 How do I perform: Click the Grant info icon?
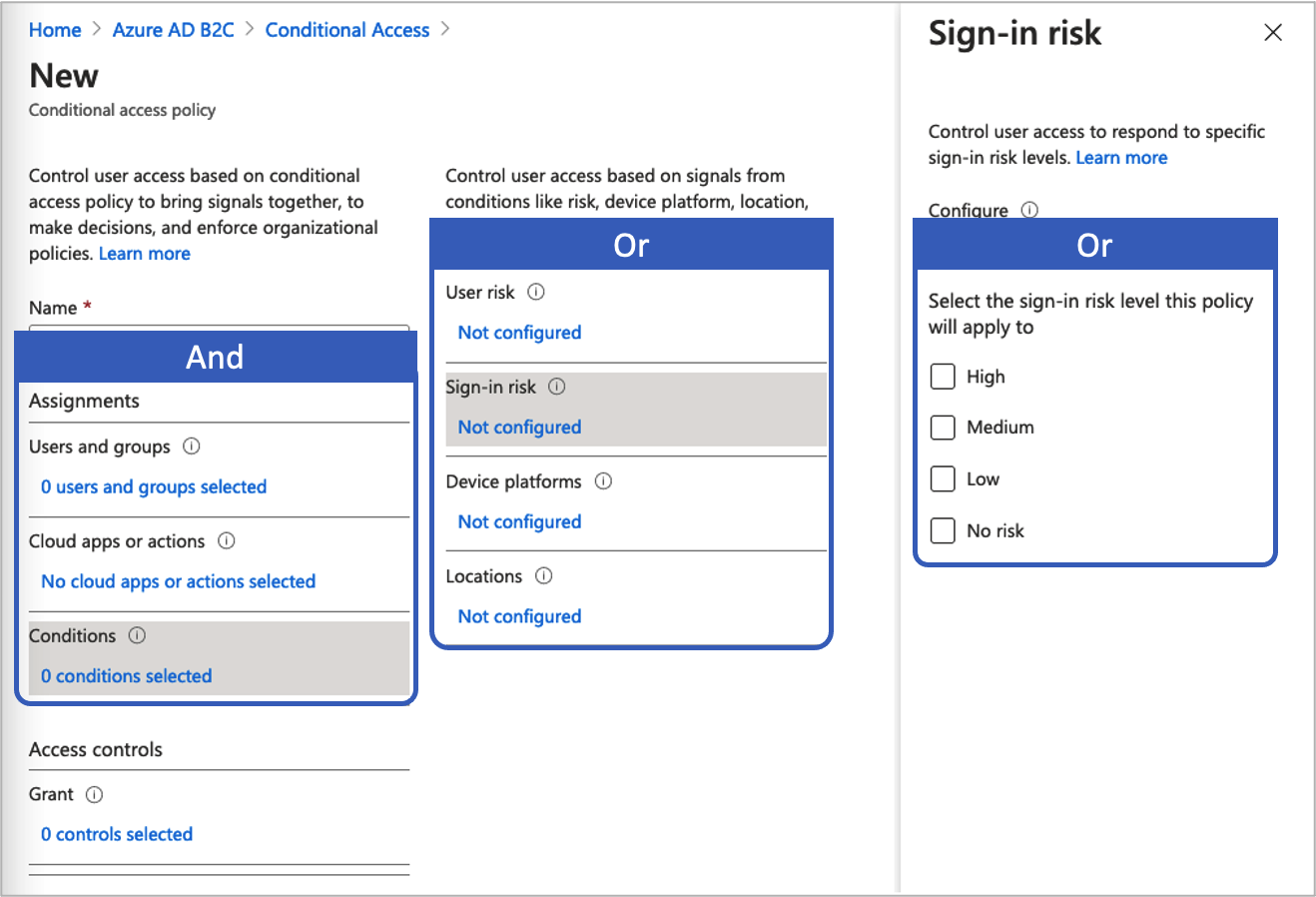92,794
